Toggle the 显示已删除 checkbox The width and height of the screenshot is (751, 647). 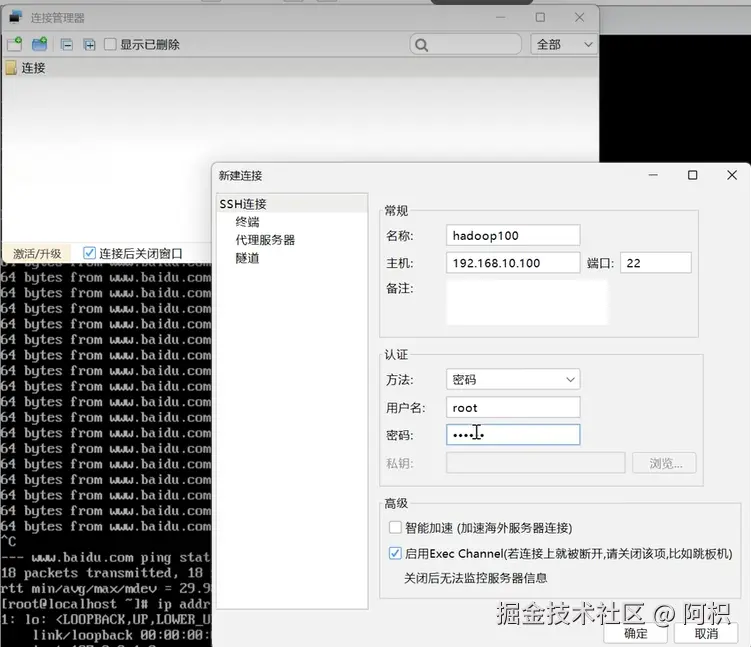click(x=110, y=45)
